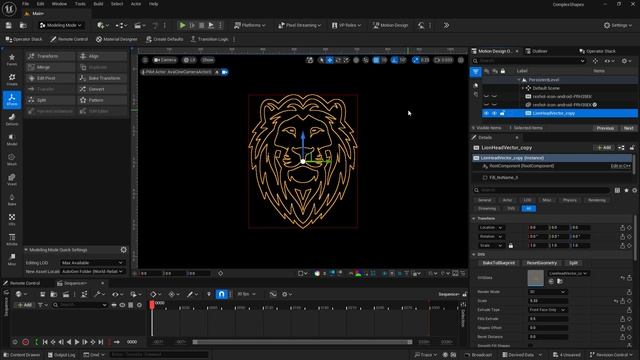Open the Build menu
This screenshot has height=360, width=640.
pos(98,4)
